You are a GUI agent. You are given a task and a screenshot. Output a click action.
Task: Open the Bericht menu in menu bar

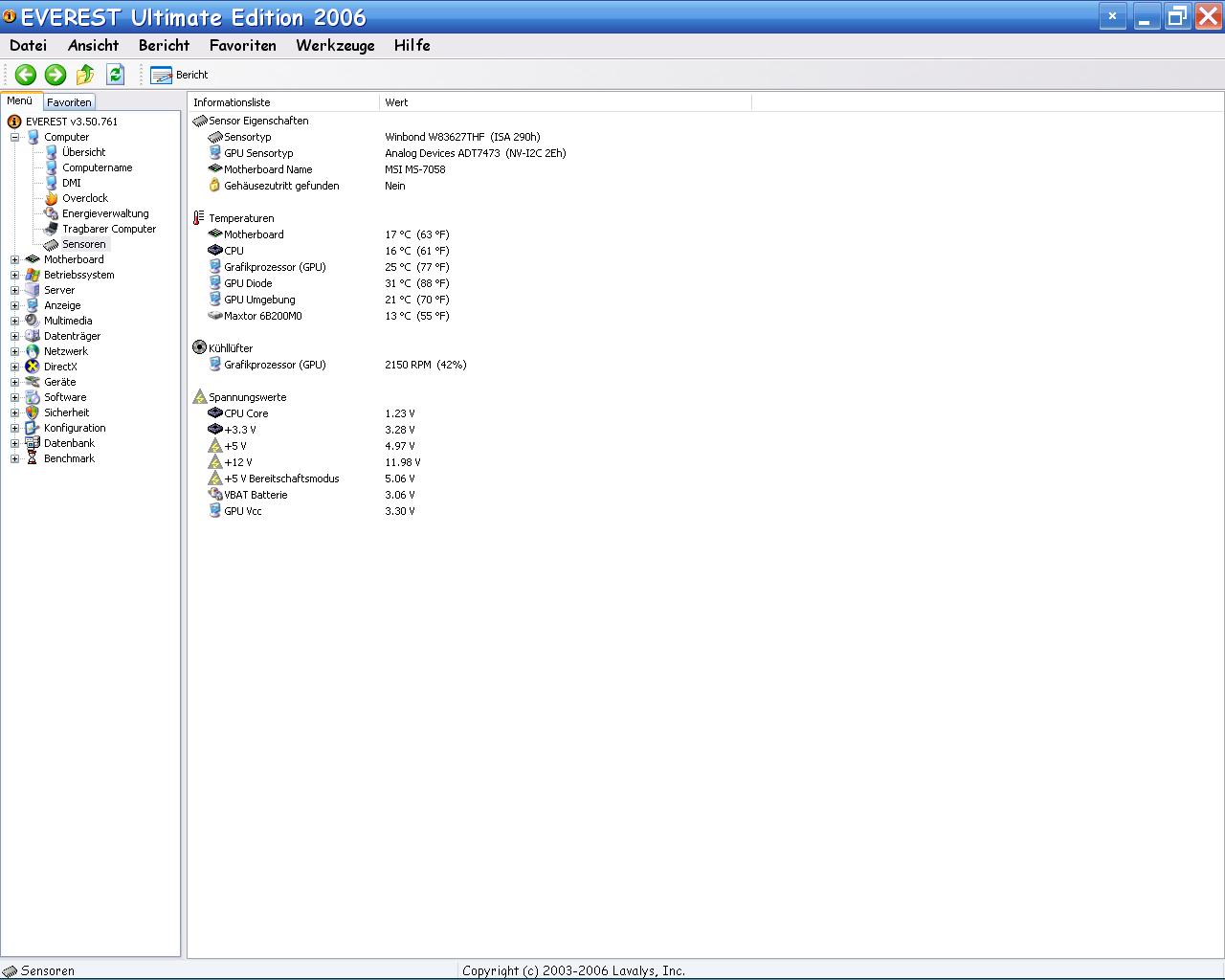[164, 45]
